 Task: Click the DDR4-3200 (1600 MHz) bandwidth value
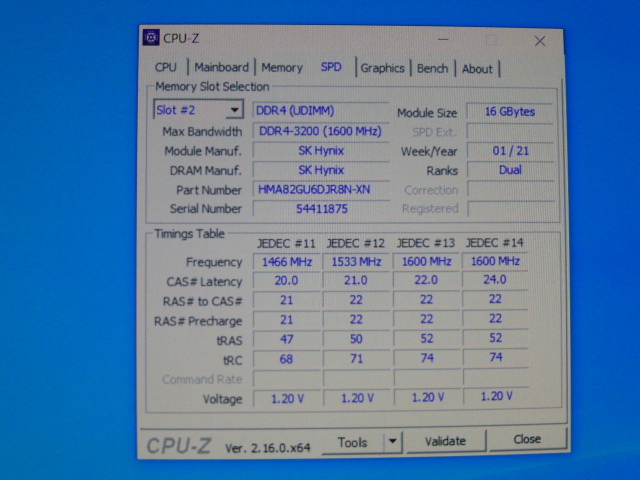[320, 131]
